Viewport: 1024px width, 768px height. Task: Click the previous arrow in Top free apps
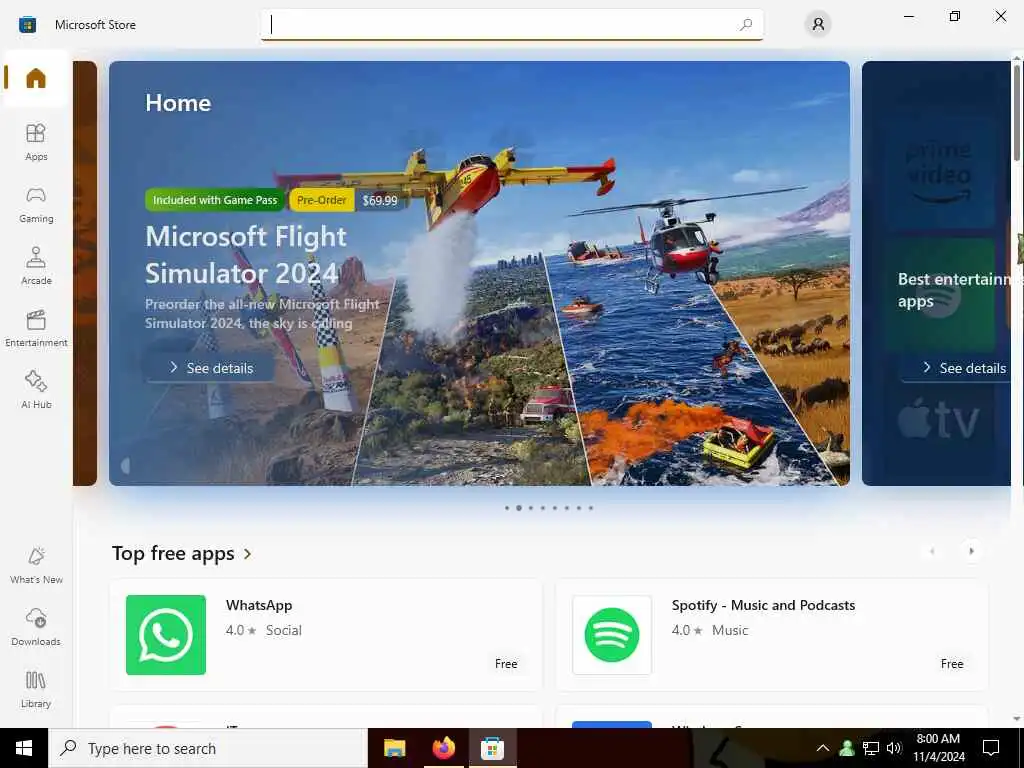tap(932, 551)
